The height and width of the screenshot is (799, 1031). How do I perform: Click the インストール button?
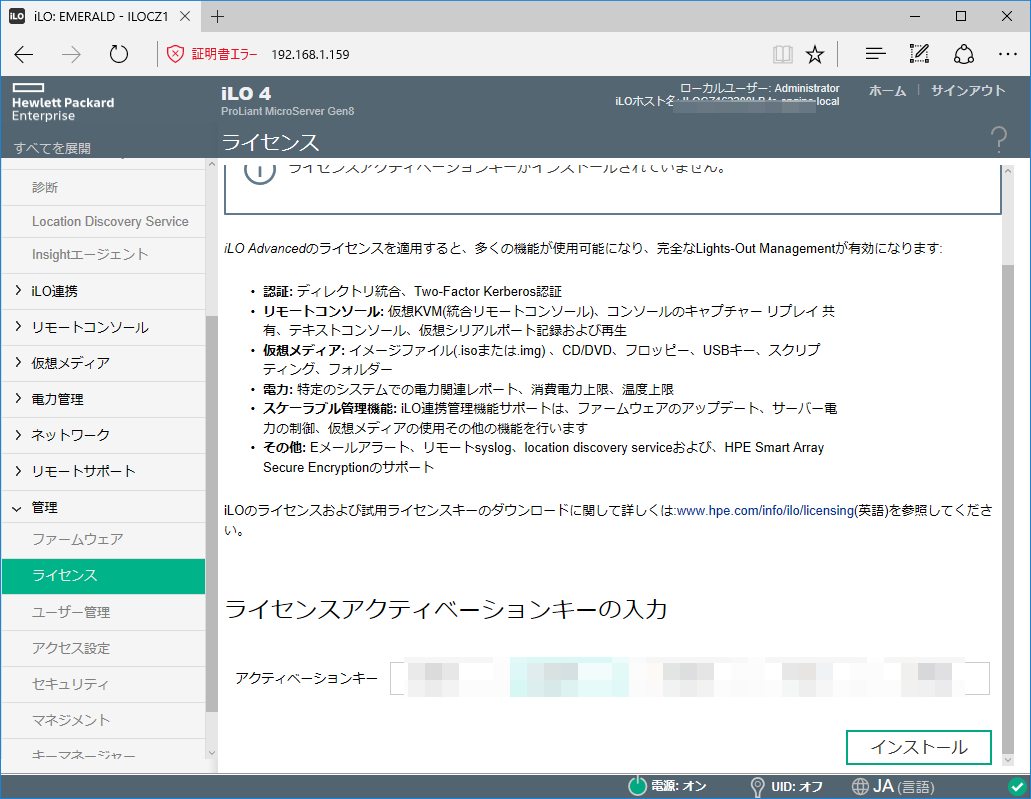(919, 747)
